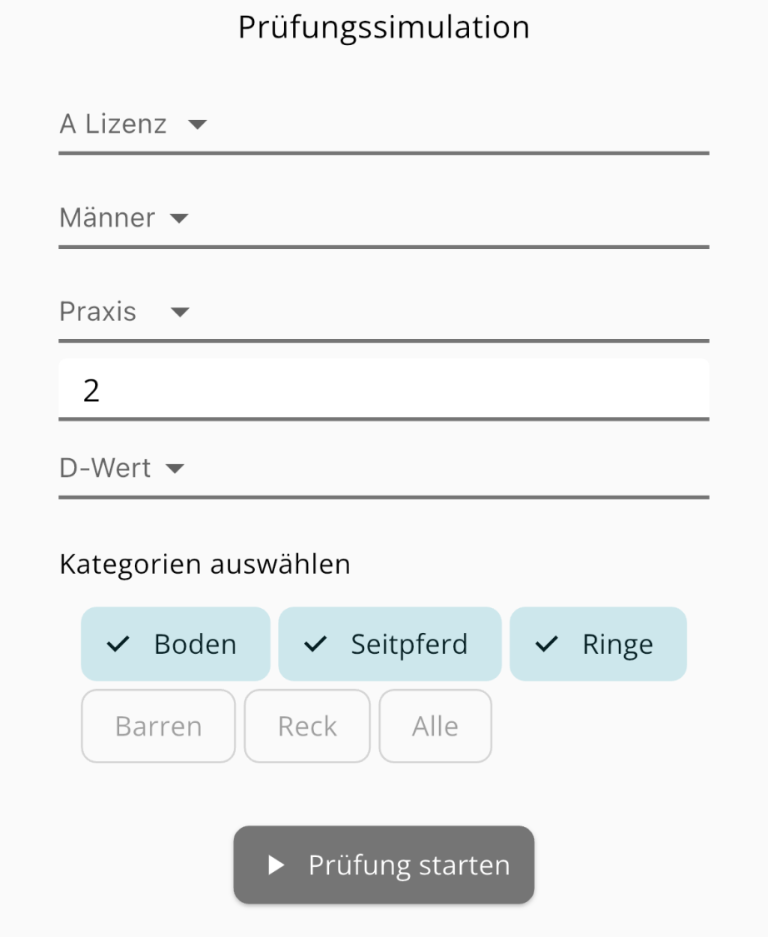
Task: Click the checkmark icon on Seitpferd chip
Action: (x=315, y=645)
